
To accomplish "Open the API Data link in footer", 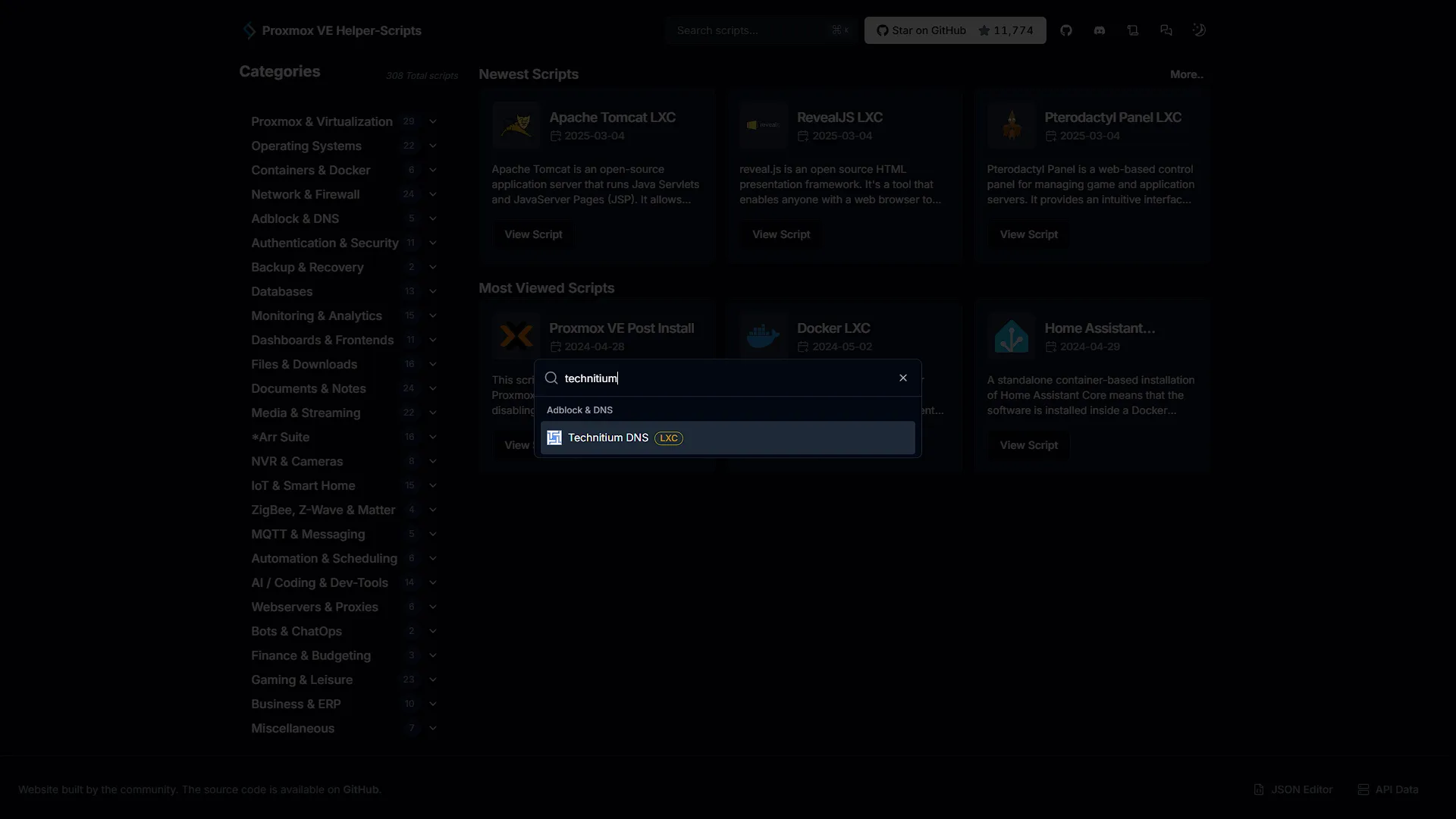I will (x=1388, y=789).
